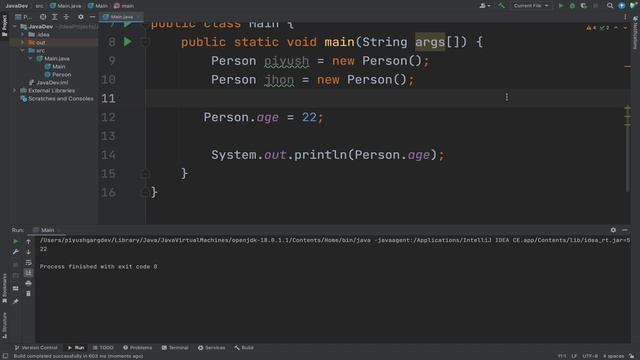
Task: Click down arrow in Run panel toolbar
Action: [28, 252]
